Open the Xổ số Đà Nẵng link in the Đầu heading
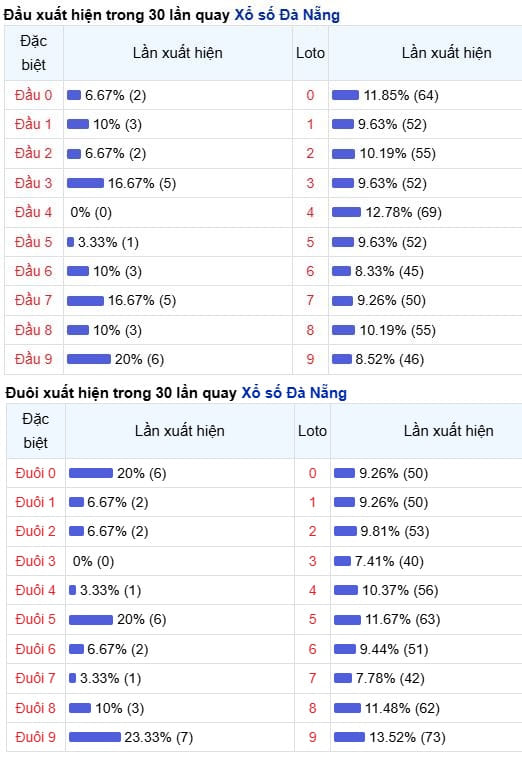The image size is (522, 768). point(287,15)
